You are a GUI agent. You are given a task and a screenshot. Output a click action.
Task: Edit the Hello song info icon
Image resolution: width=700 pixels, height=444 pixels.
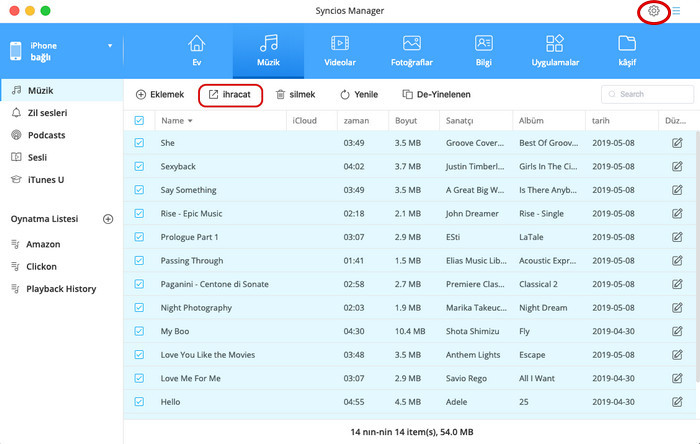point(677,402)
